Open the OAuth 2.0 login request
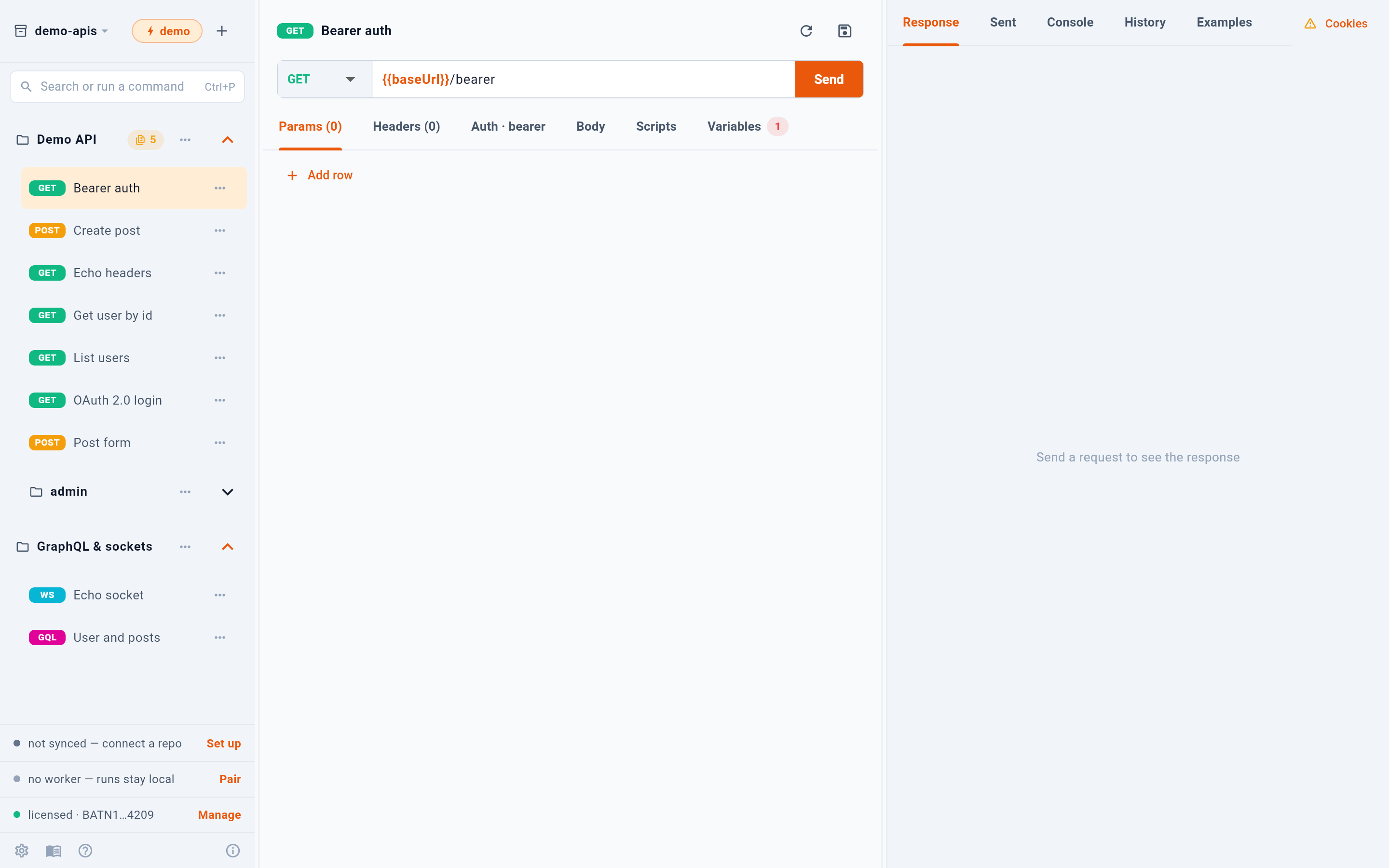1389x868 pixels. pos(134,401)
